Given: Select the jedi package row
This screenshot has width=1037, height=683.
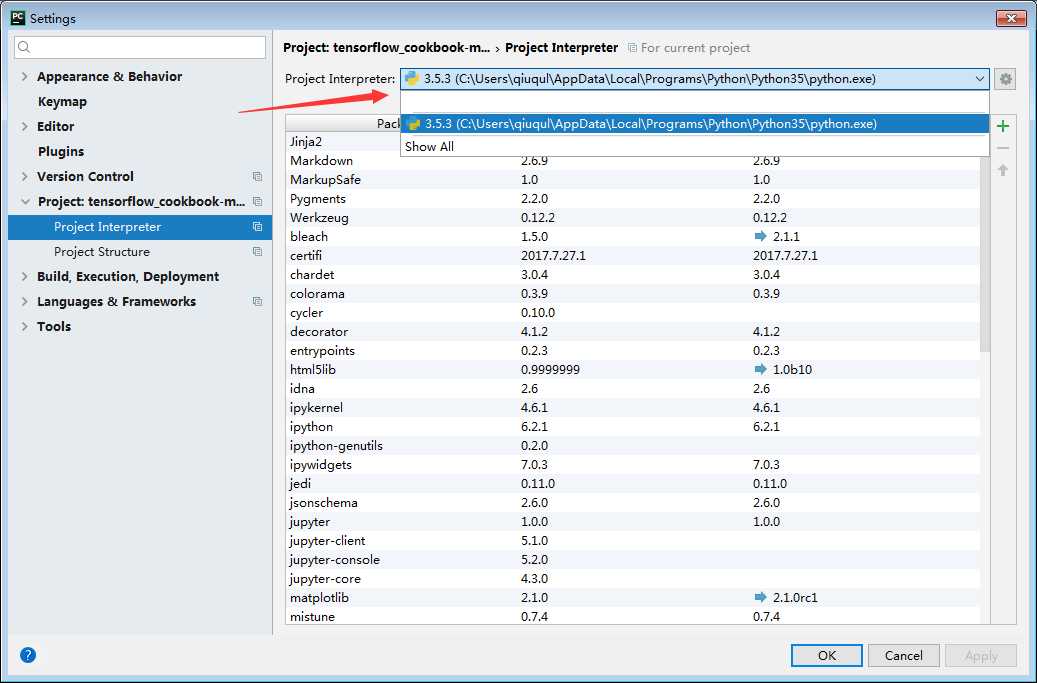Looking at the screenshot, I should [633, 483].
